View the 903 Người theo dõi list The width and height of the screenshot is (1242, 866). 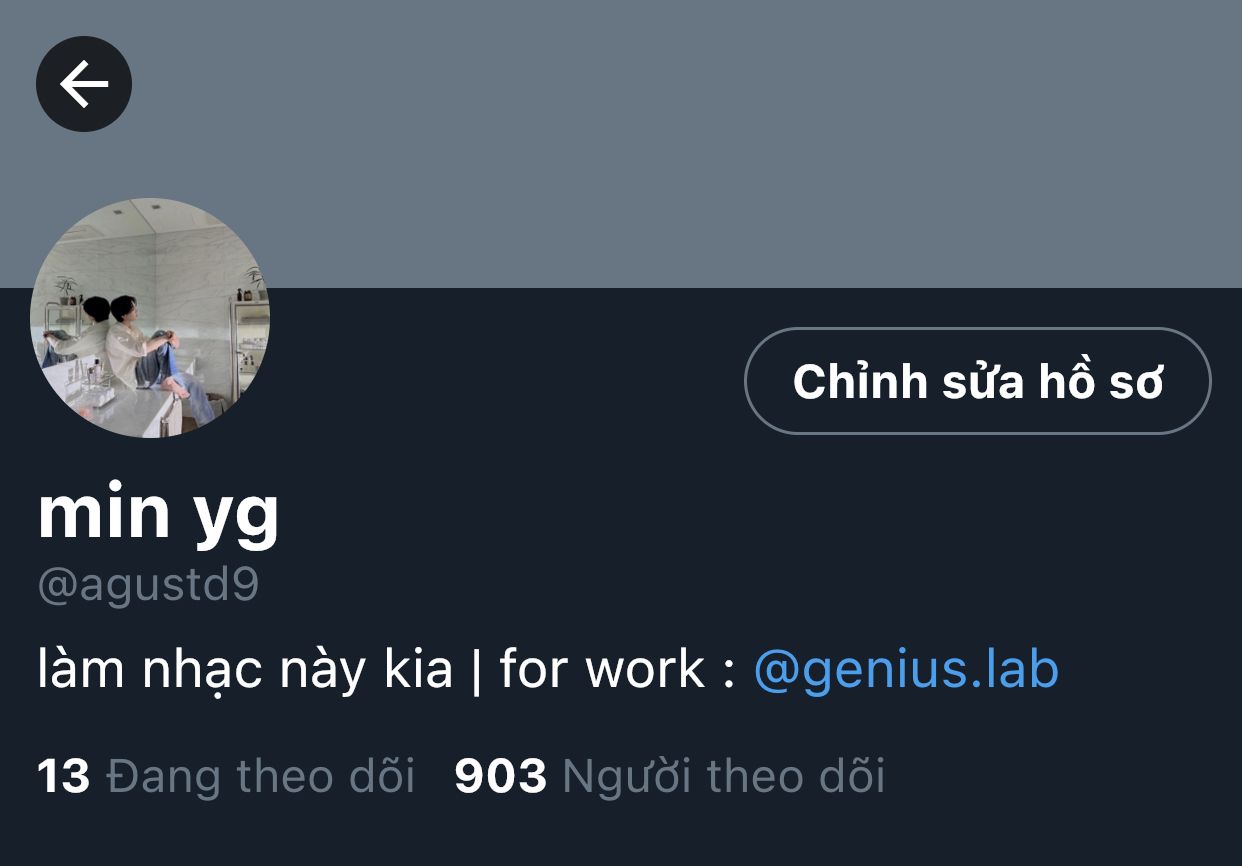(x=669, y=776)
